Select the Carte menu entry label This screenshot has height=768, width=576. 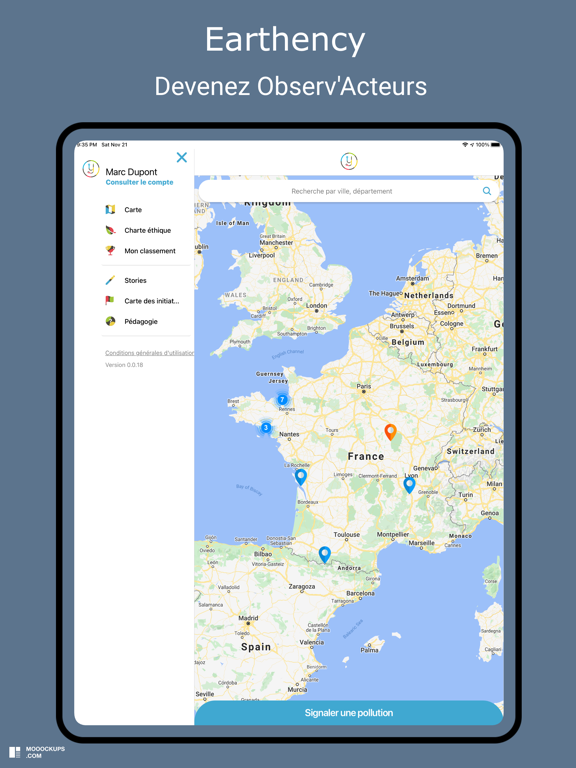(133, 210)
